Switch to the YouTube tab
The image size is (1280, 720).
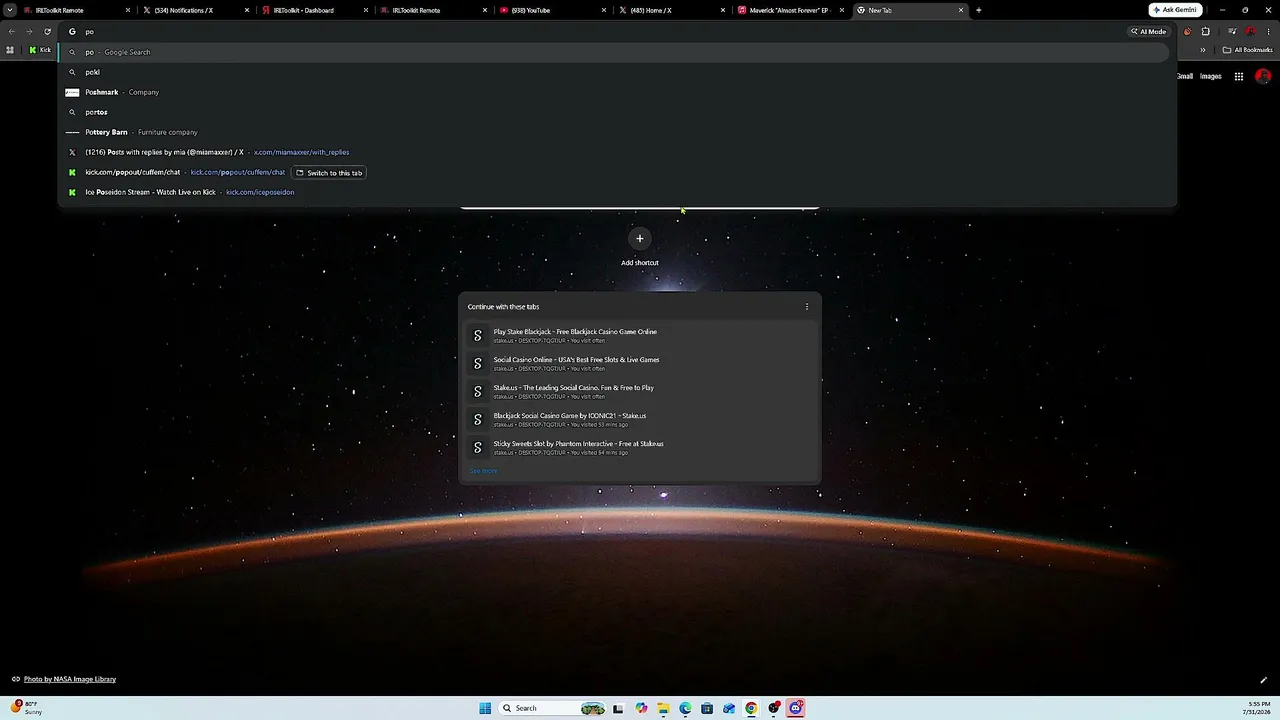552,10
